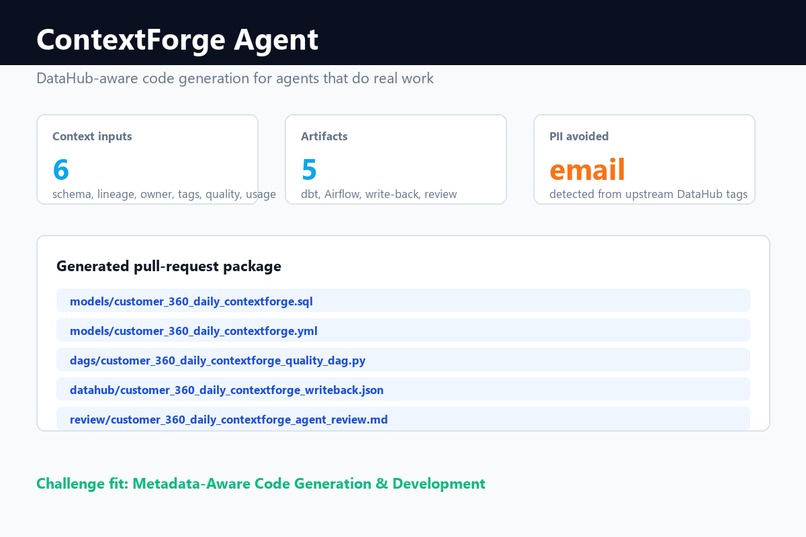Select 'detected from upstream DataHub tags' text
Image resolution: width=806 pixels, height=537 pixels.
click(x=648, y=194)
